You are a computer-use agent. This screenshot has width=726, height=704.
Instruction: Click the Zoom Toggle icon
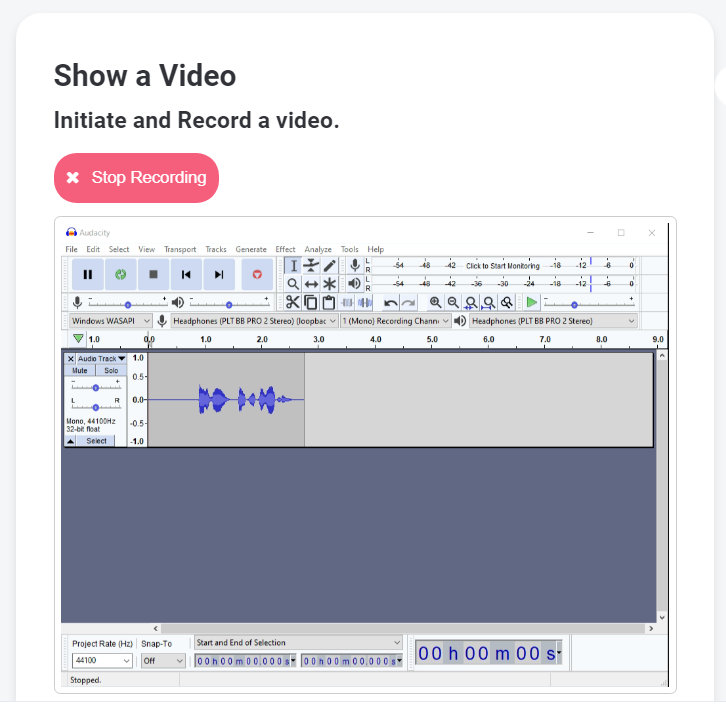pos(507,303)
